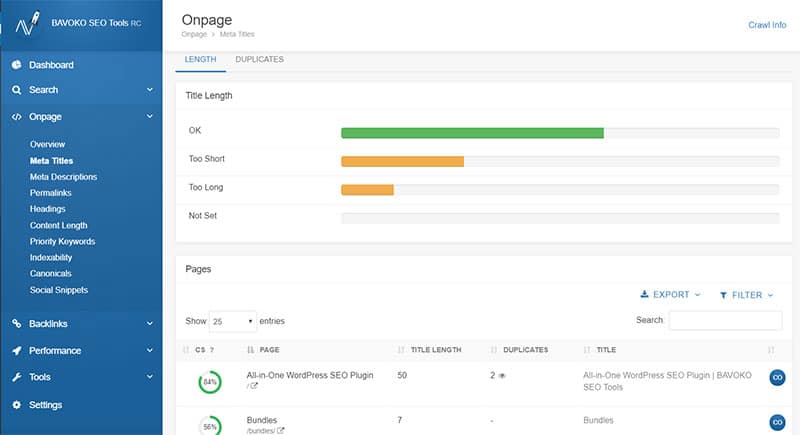The width and height of the screenshot is (800, 435).
Task: Click the Search input field above the table
Action: click(x=725, y=320)
